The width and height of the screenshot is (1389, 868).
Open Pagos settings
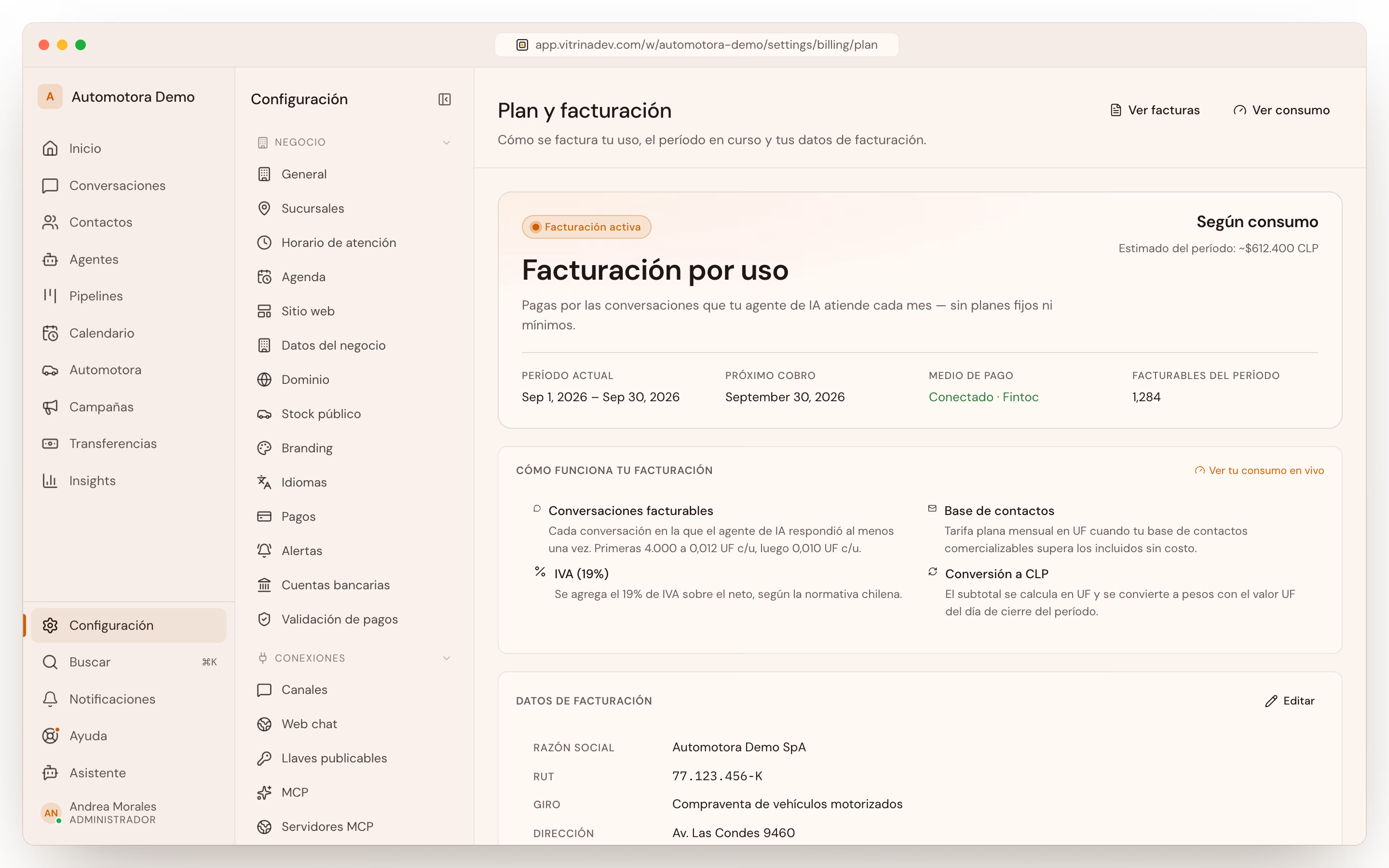coord(354,516)
